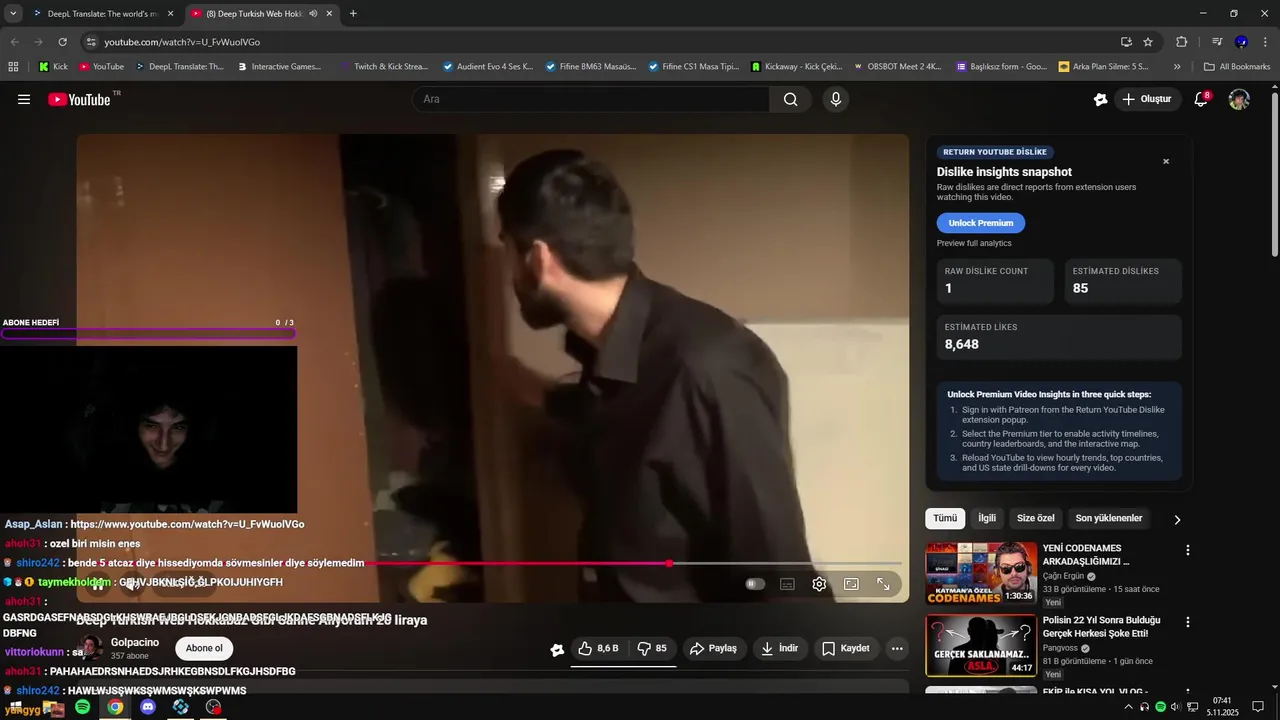Expand hidden bookmarks with the chevron
The height and width of the screenshot is (720, 1280).
point(1177,67)
